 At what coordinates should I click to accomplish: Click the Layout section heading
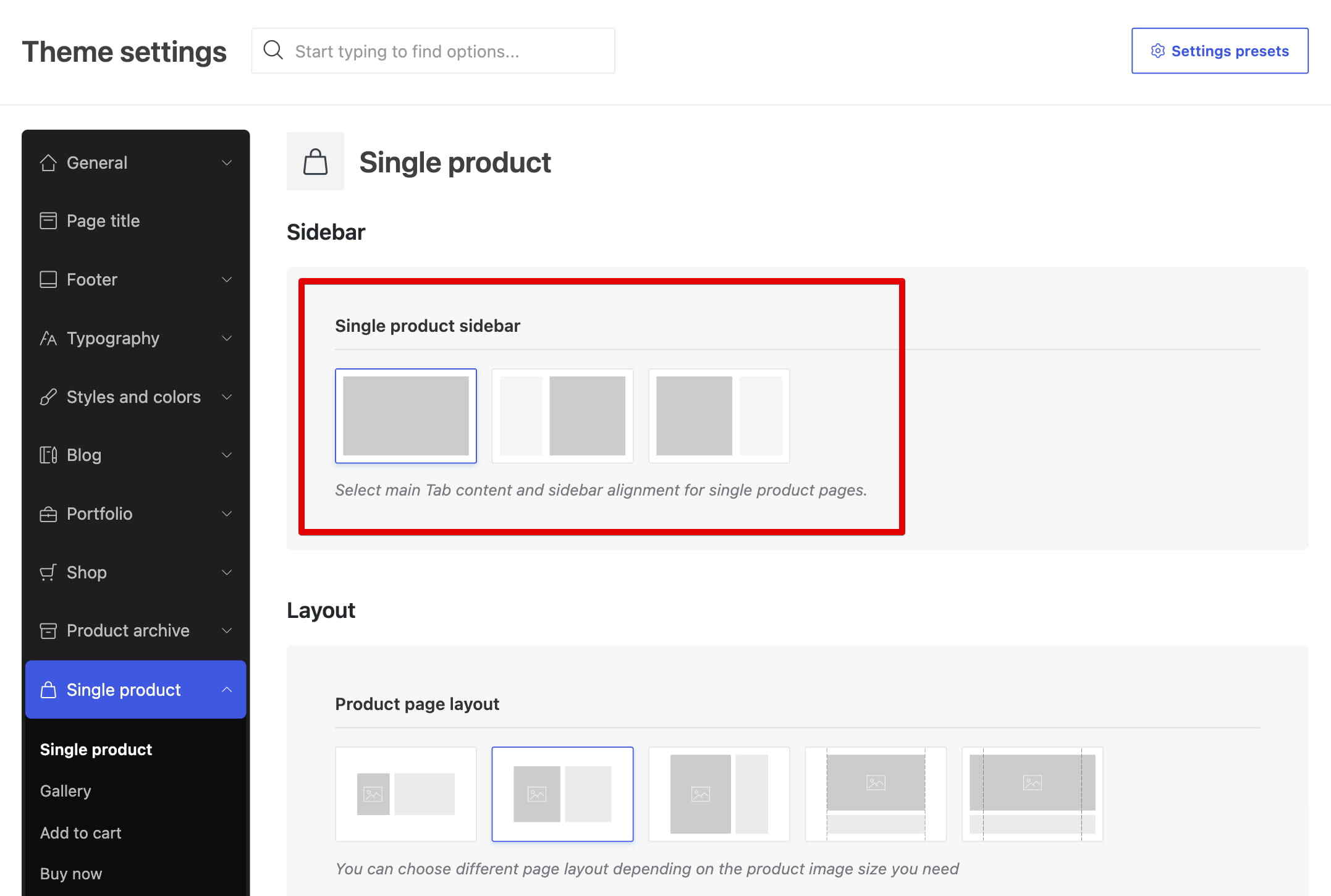(321, 611)
